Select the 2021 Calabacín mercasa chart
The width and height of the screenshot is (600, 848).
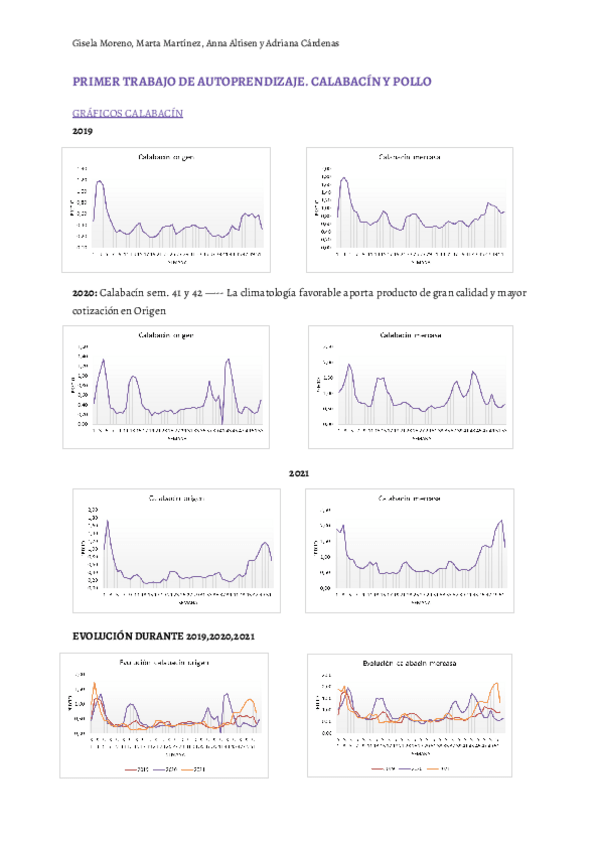[411, 549]
